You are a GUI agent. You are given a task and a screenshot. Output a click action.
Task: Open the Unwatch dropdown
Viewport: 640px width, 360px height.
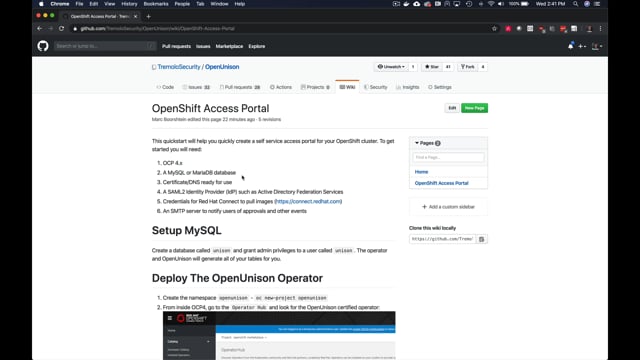tap(391, 67)
